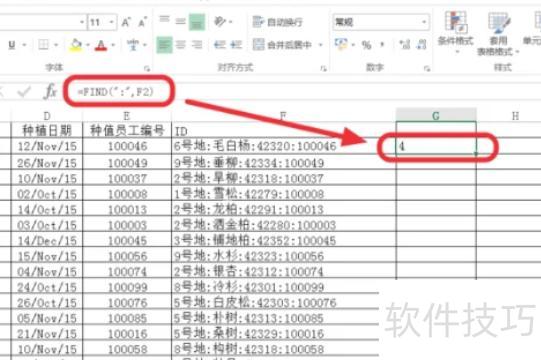Select cell 21/Nov/15
541x360 pixels.
coord(47,333)
